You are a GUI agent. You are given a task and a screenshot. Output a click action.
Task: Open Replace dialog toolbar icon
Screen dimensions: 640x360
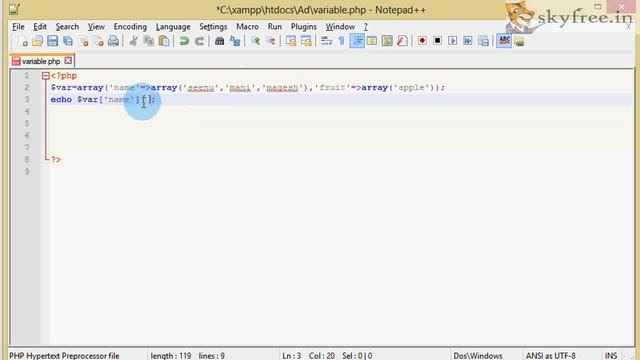[235, 41]
